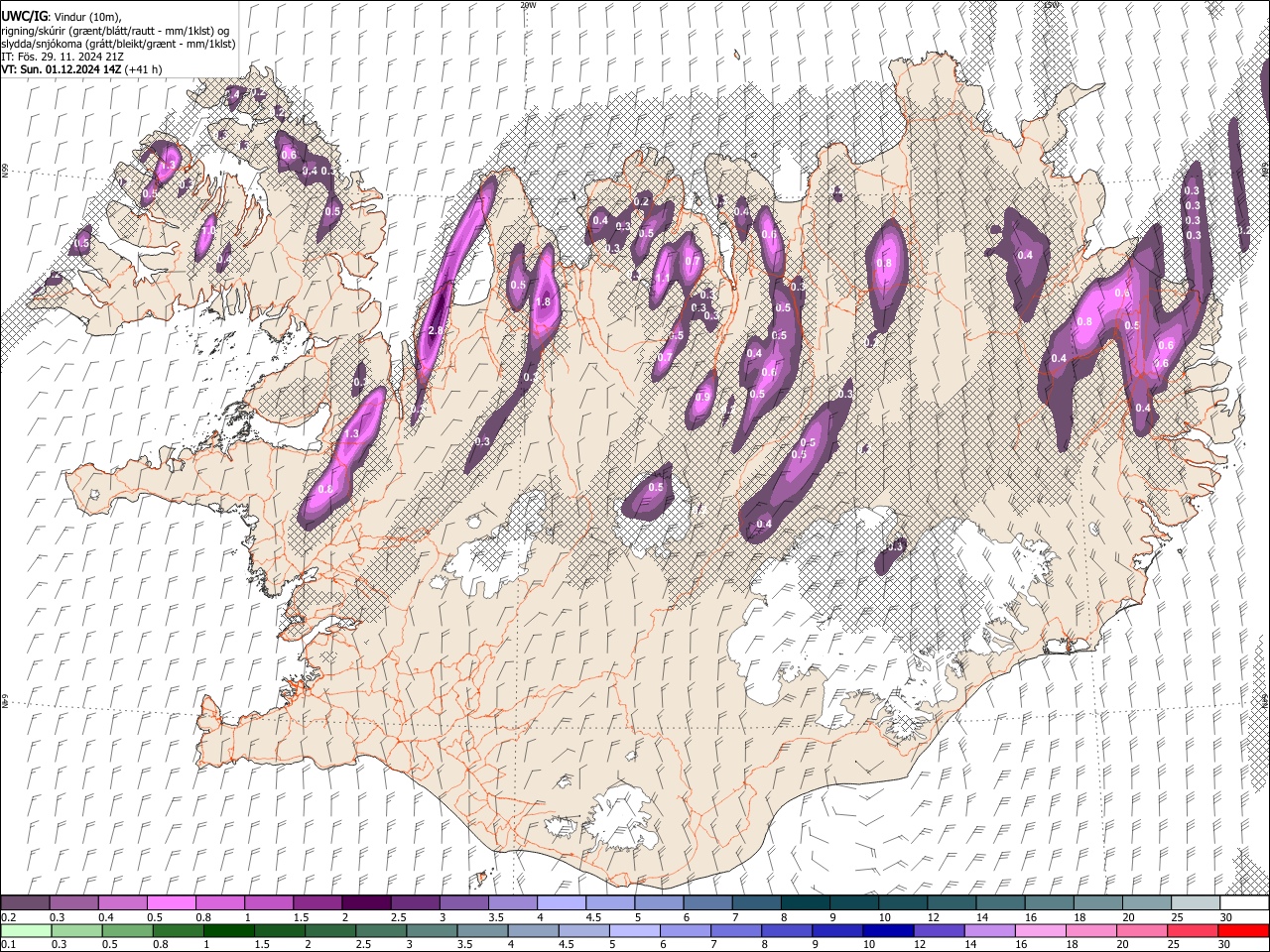Select the "IT: Fös. 29. 11. 2024 21Z" line
Viewport: 1270px width, 952px height.
[63, 57]
